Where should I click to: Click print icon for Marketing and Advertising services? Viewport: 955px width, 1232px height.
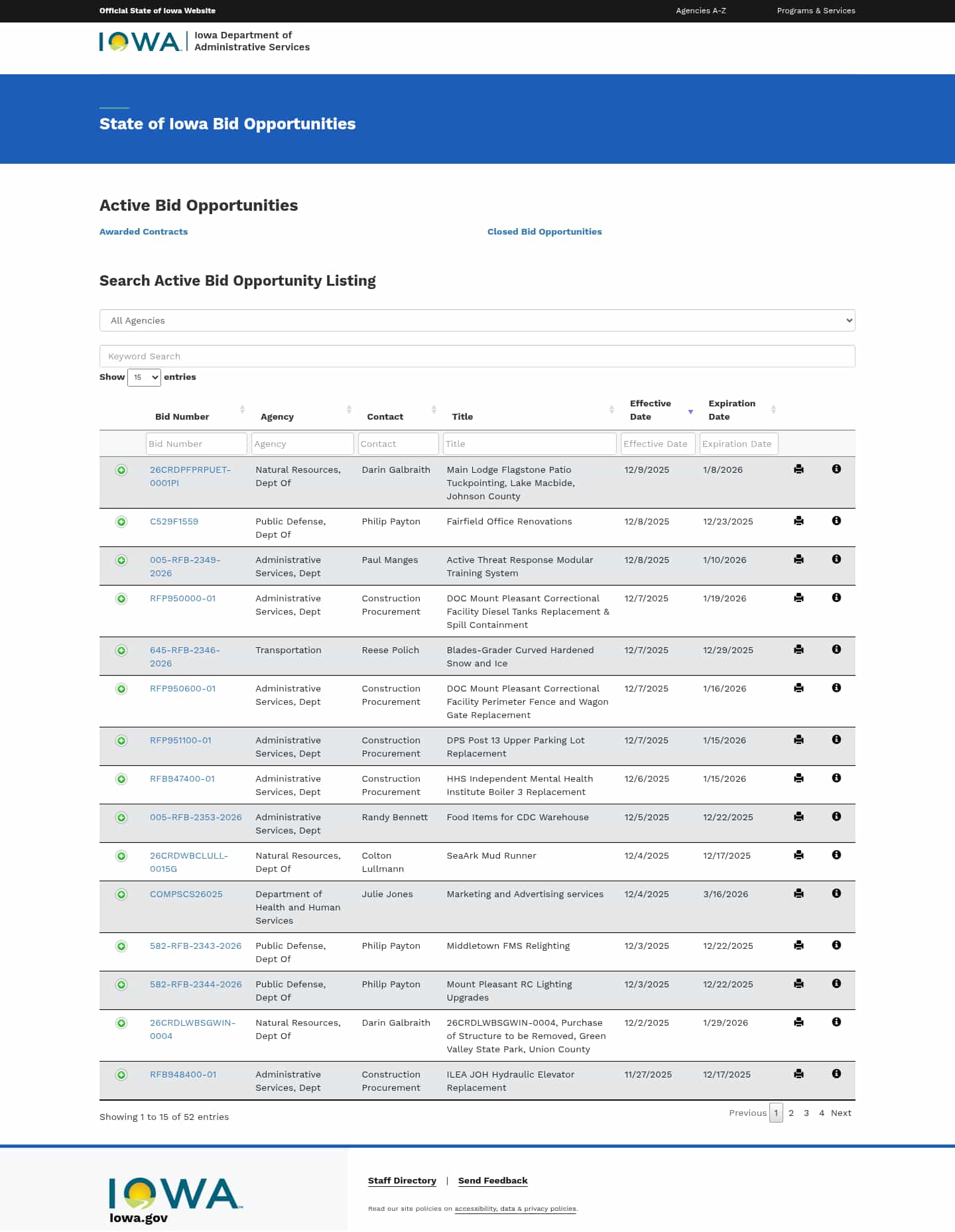pyautogui.click(x=798, y=894)
